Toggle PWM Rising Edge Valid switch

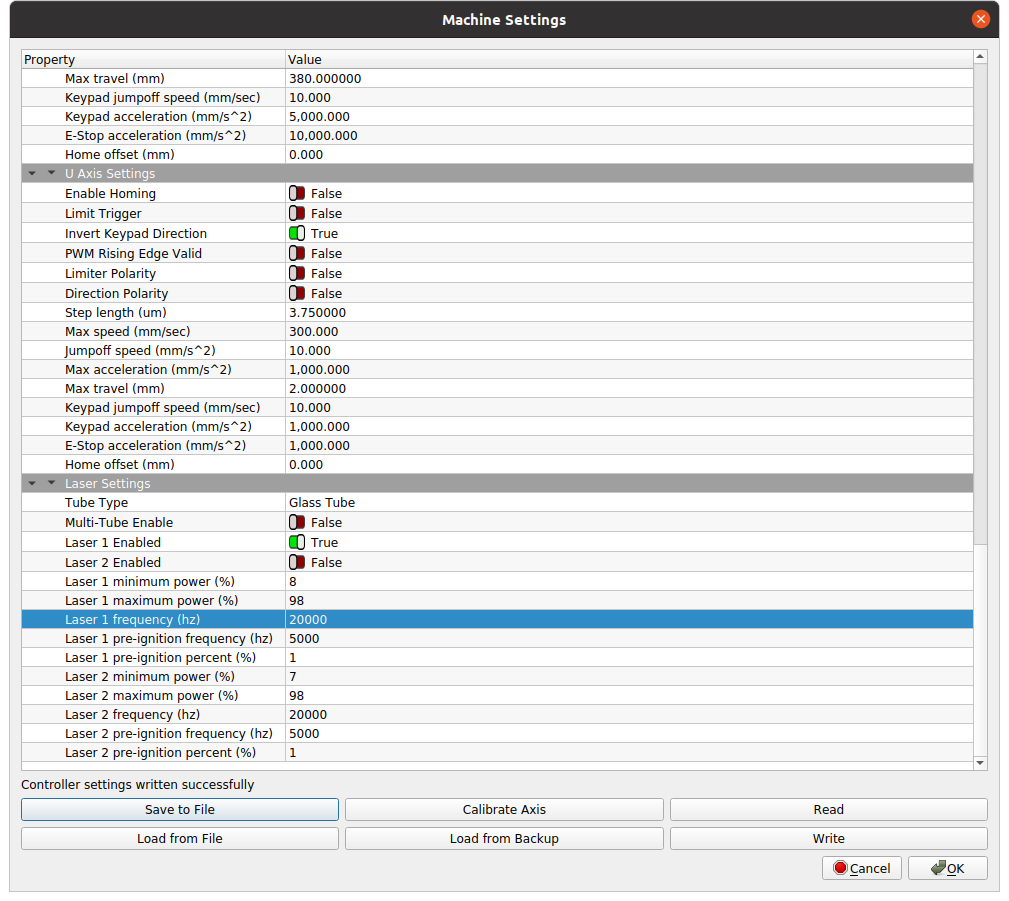[x=297, y=253]
